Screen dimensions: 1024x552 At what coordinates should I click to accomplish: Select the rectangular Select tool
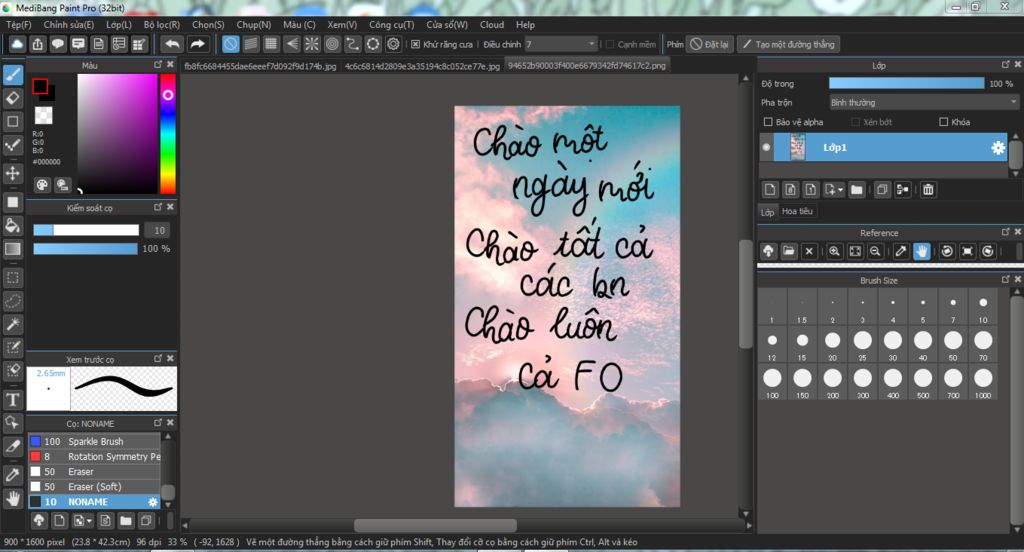click(x=12, y=278)
